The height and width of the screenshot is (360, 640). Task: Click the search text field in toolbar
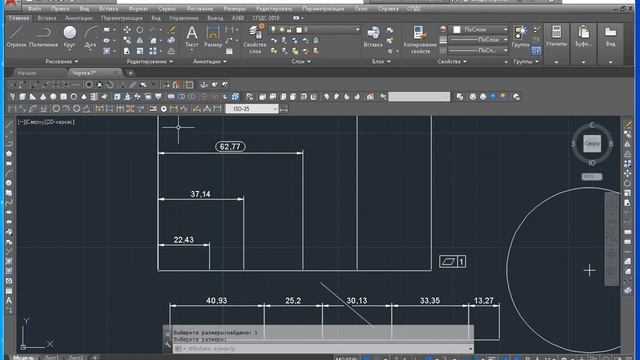pyautogui.click(x=419, y=97)
